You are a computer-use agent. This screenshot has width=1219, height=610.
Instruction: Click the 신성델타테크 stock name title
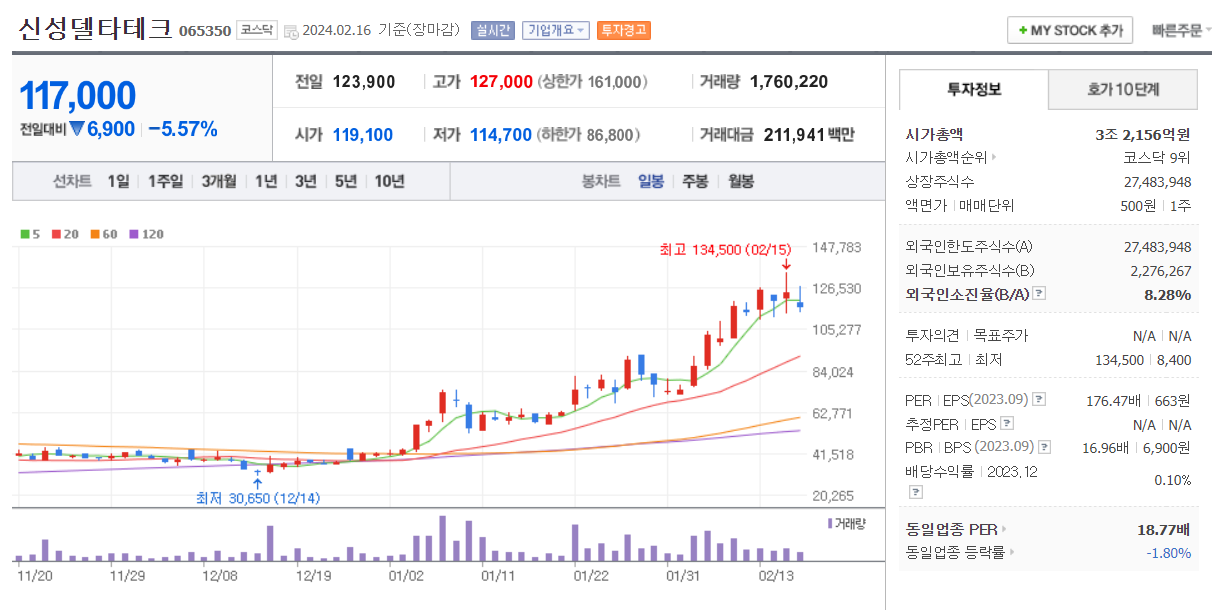pos(95,29)
